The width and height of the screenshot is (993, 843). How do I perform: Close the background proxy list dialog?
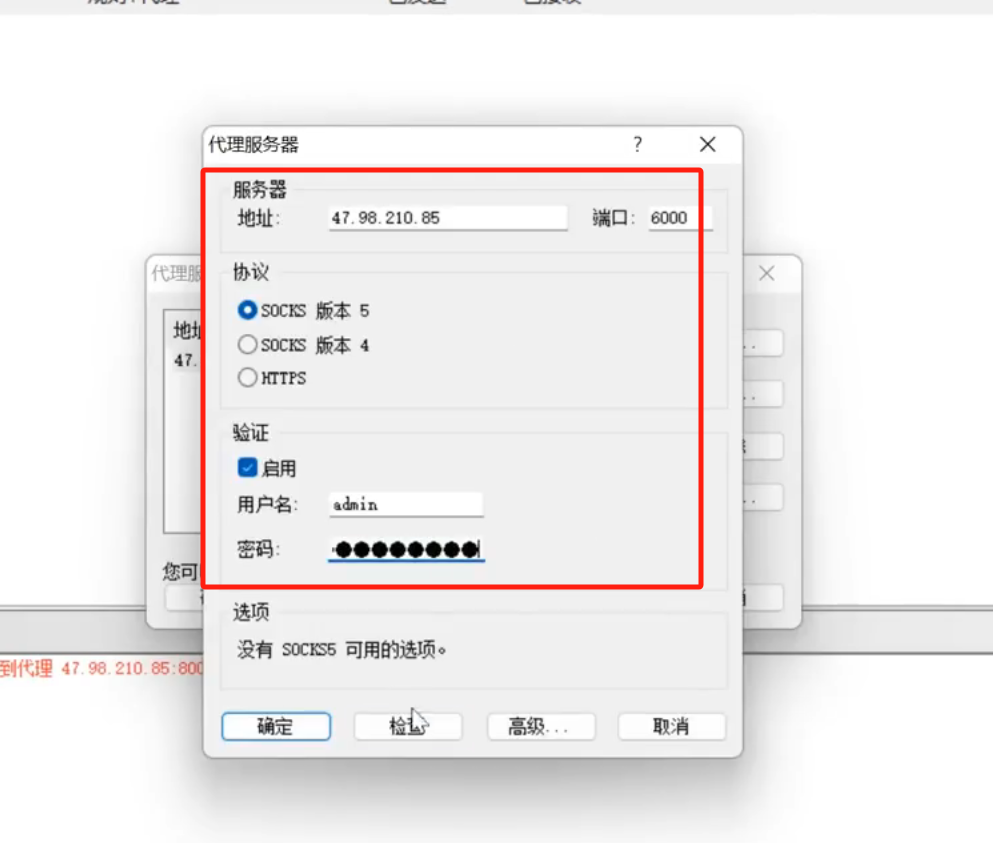point(767,274)
